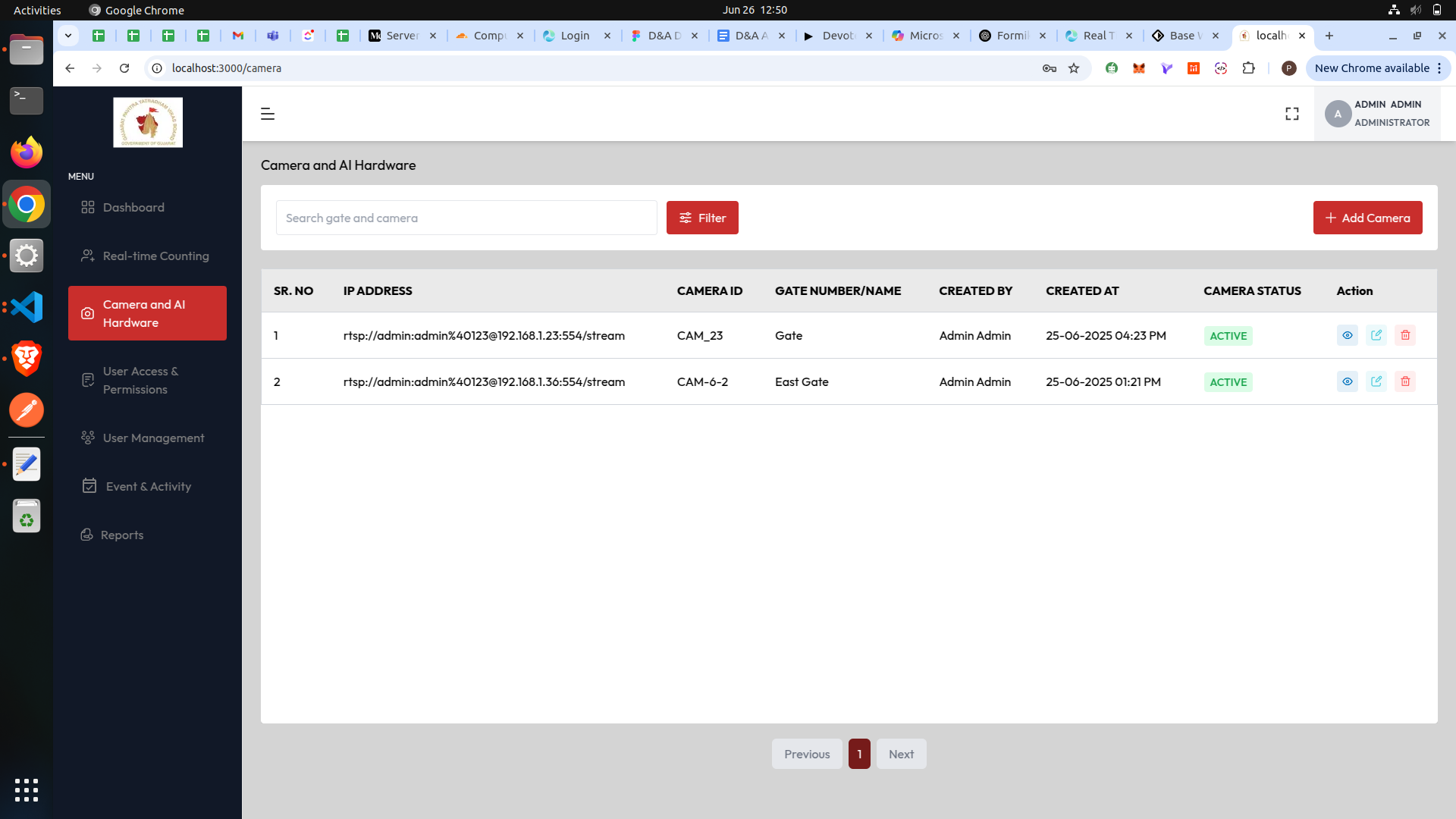
Task: Delete the CAM_23 camera entry
Action: click(1405, 335)
